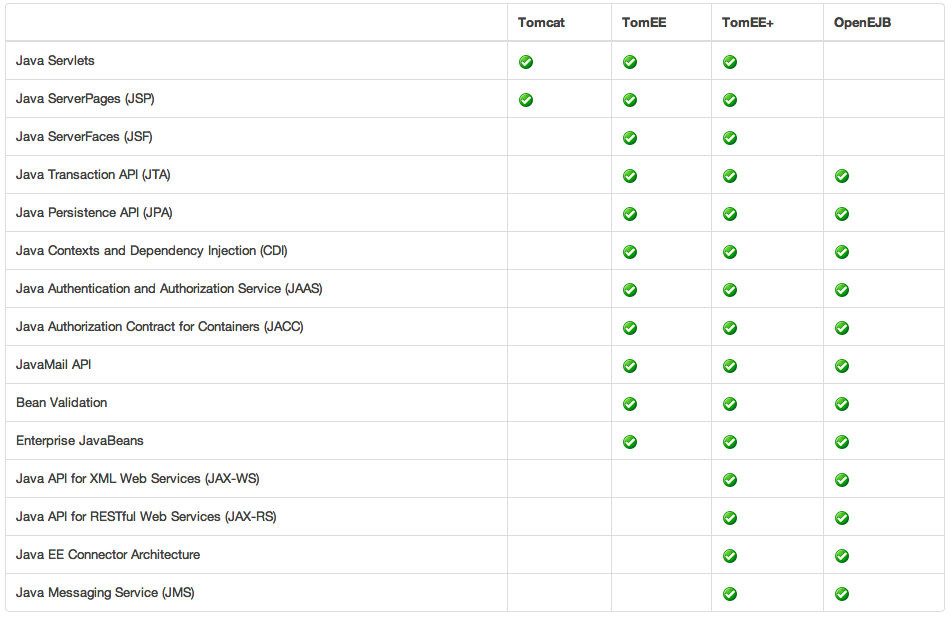Click Tomcat checkmark in Java Servlets row
The width and height of the screenshot is (951, 617).
526,62
